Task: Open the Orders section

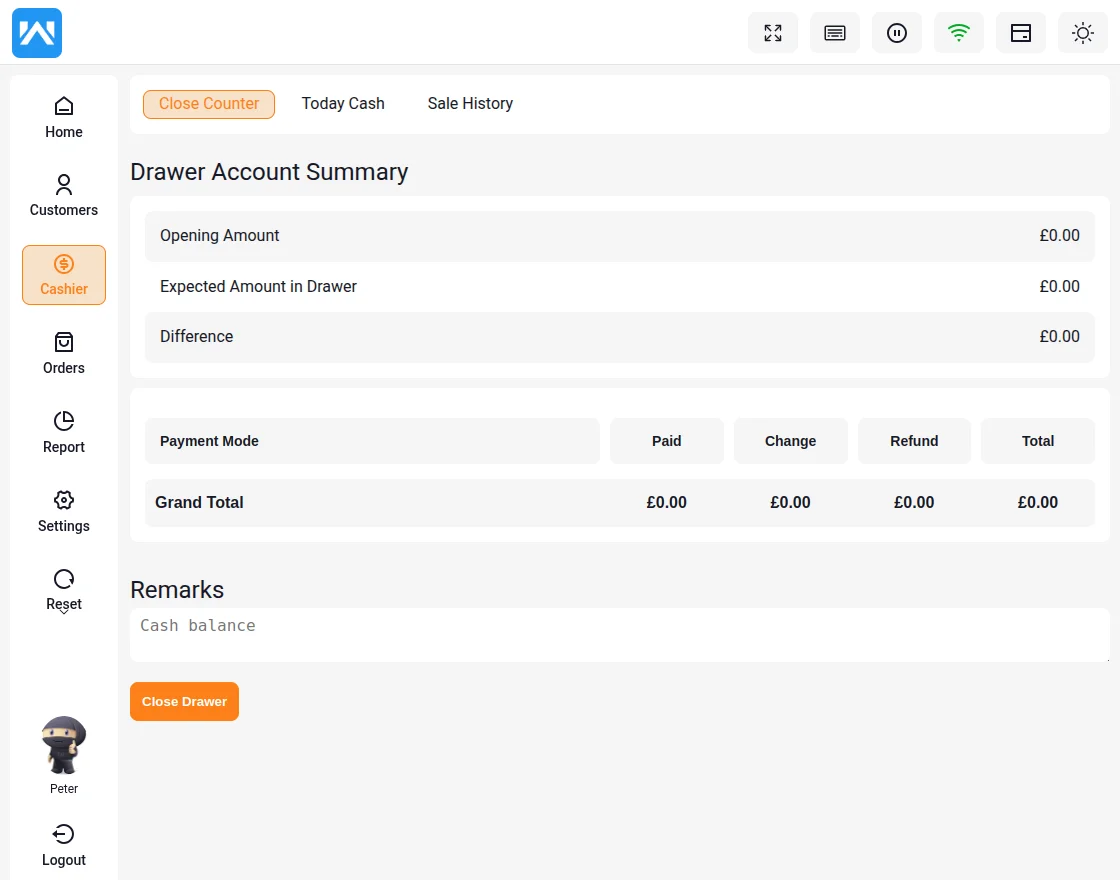Action: 63,352
